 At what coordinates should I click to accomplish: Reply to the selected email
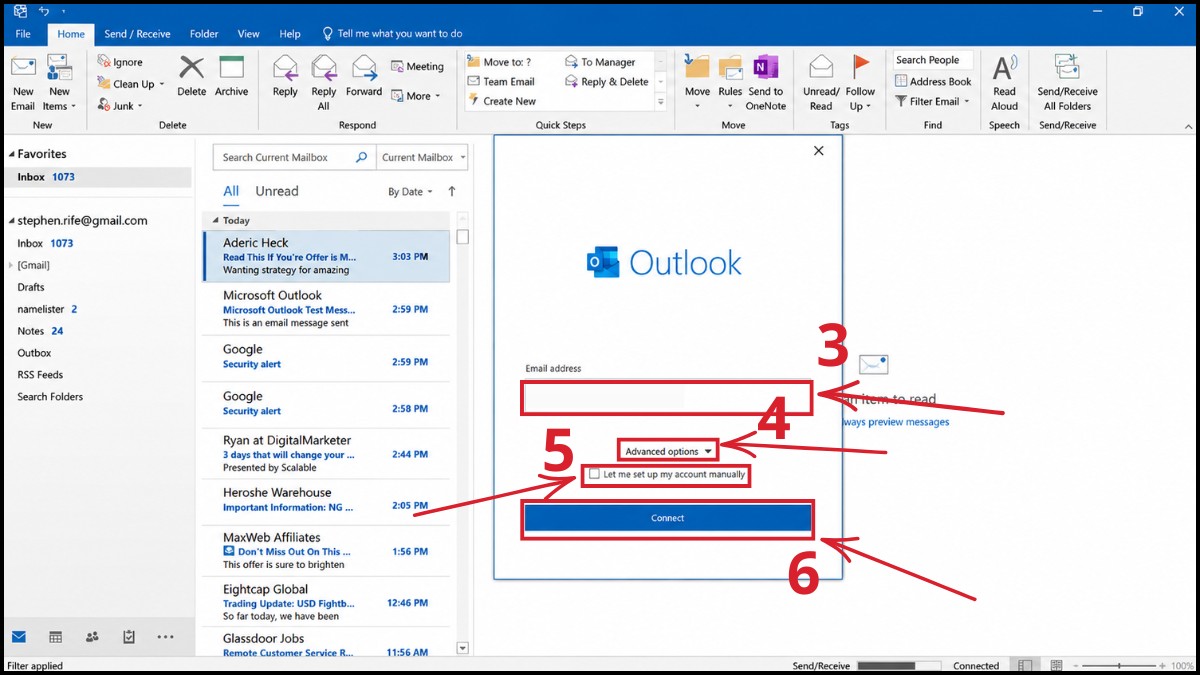pyautogui.click(x=285, y=76)
